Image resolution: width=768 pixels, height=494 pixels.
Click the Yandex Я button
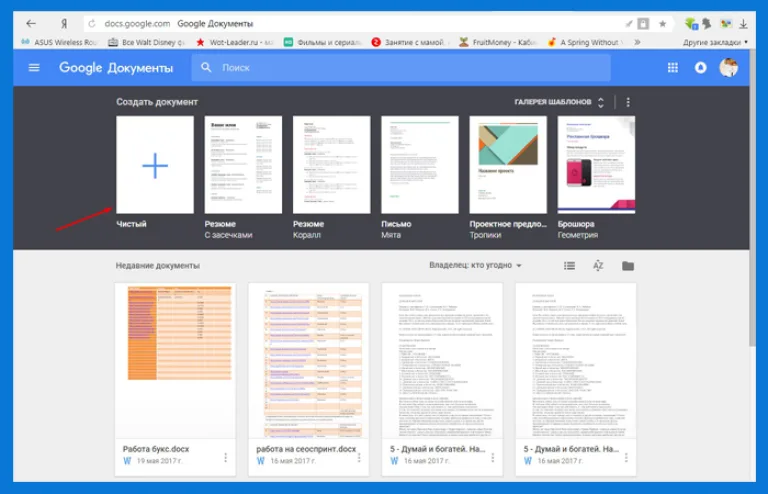[x=64, y=24]
